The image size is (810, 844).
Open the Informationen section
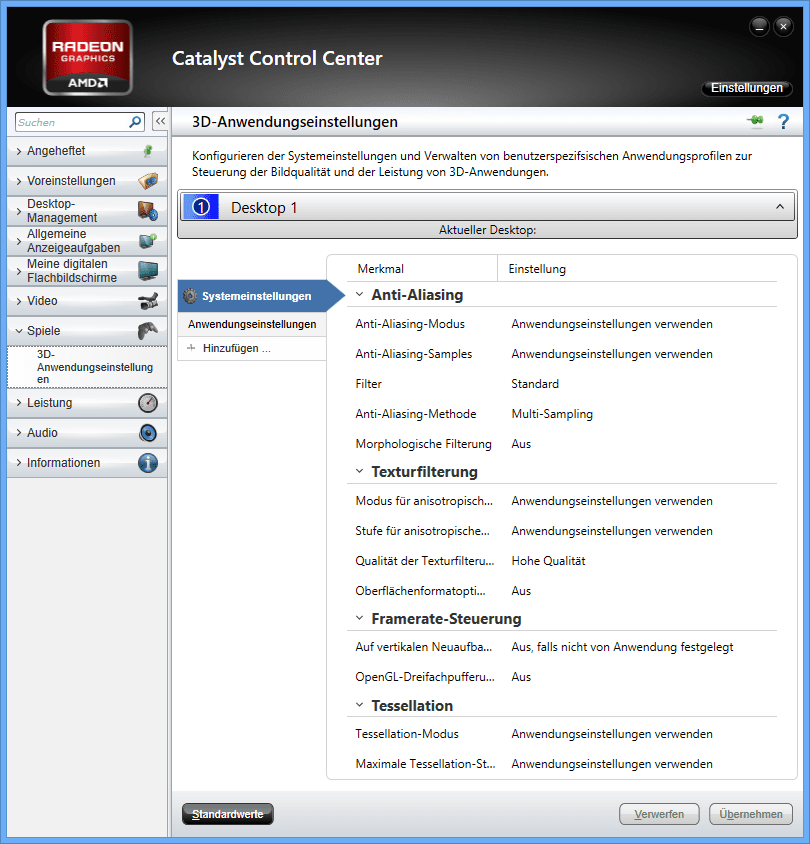pyautogui.click(x=87, y=463)
